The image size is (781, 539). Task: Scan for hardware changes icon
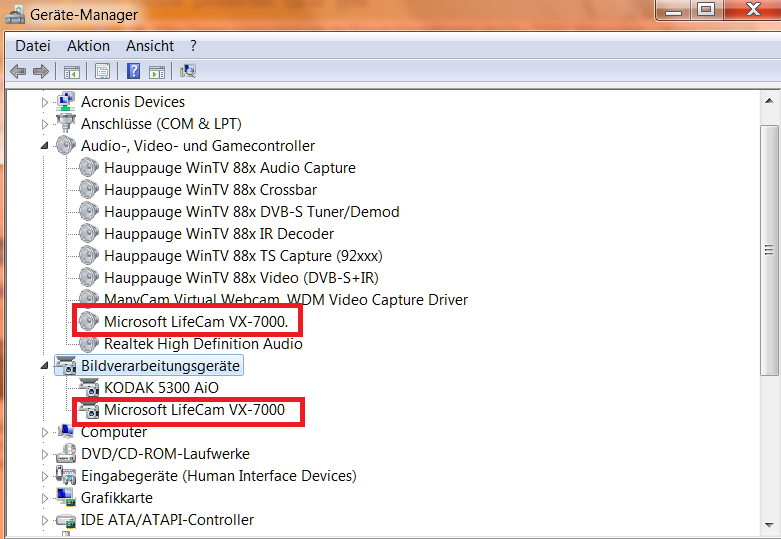(x=188, y=72)
